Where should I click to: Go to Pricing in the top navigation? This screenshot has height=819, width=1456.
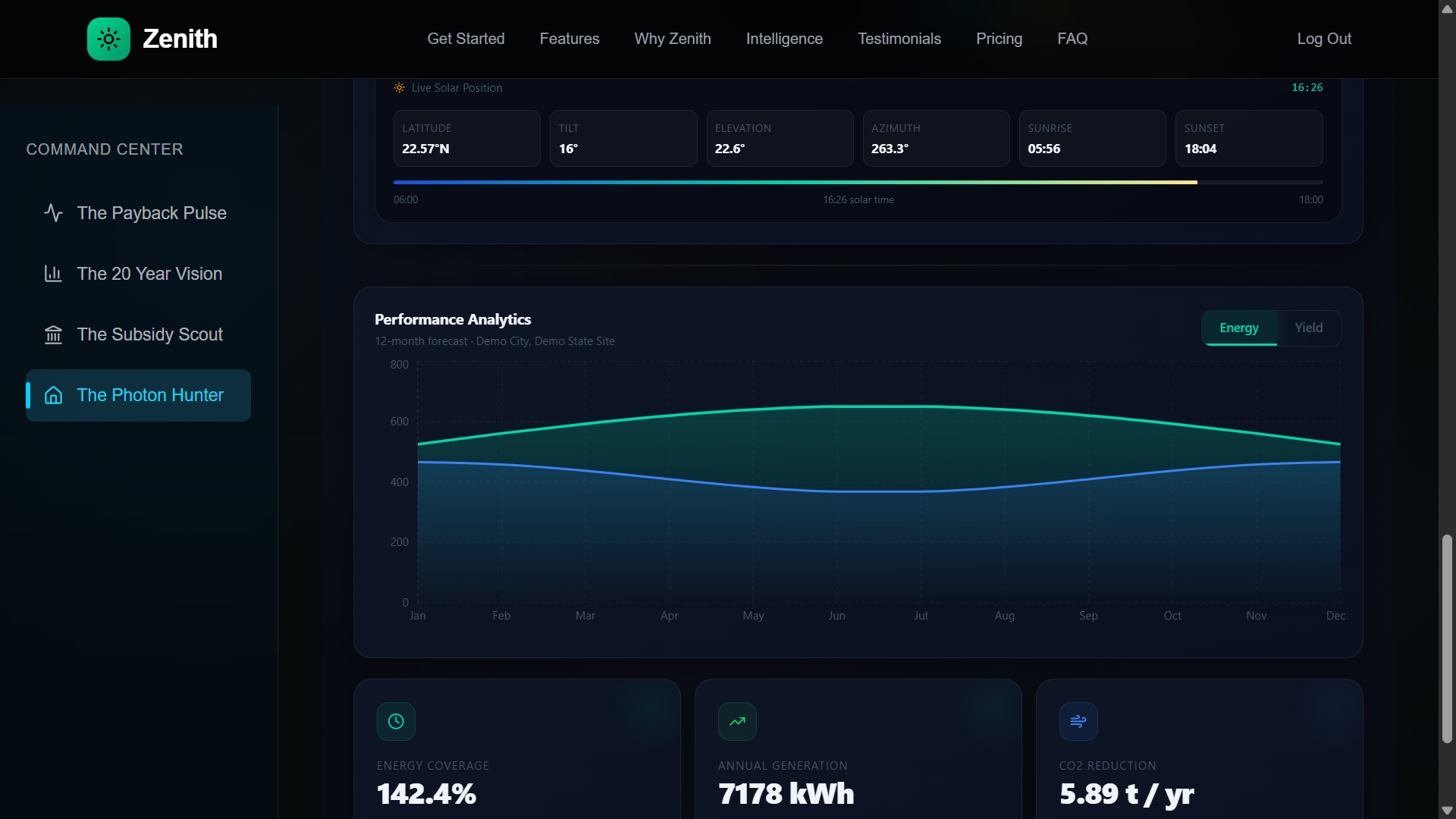coord(999,39)
